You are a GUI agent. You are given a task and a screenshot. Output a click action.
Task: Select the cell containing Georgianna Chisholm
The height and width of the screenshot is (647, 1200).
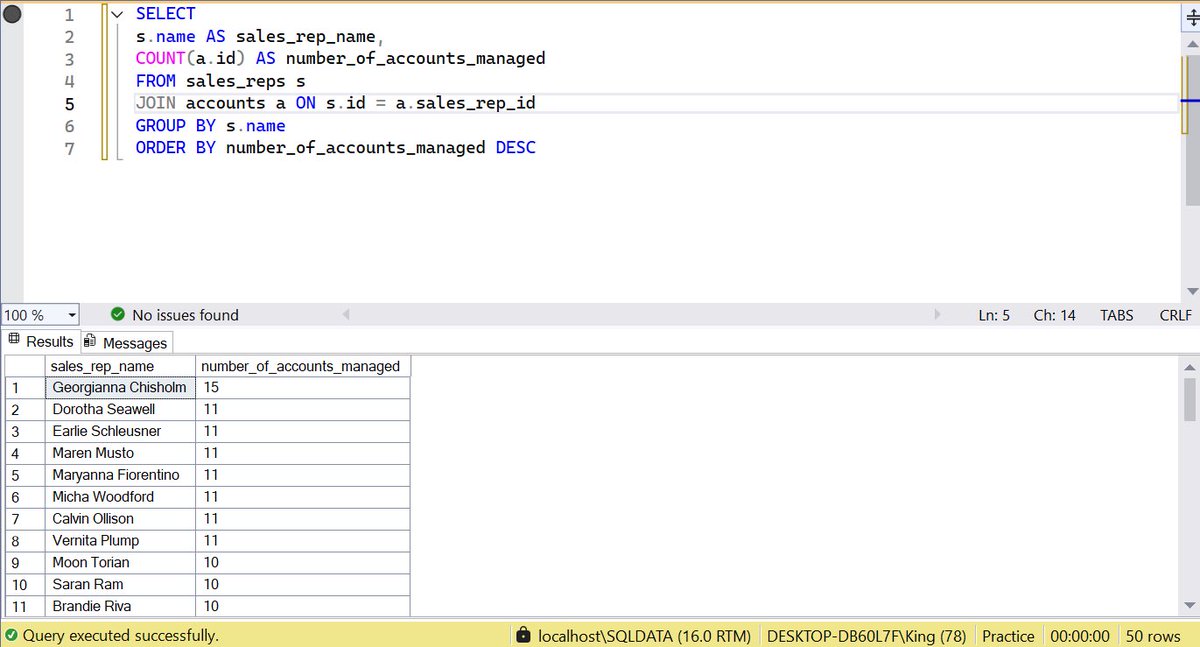pos(119,387)
